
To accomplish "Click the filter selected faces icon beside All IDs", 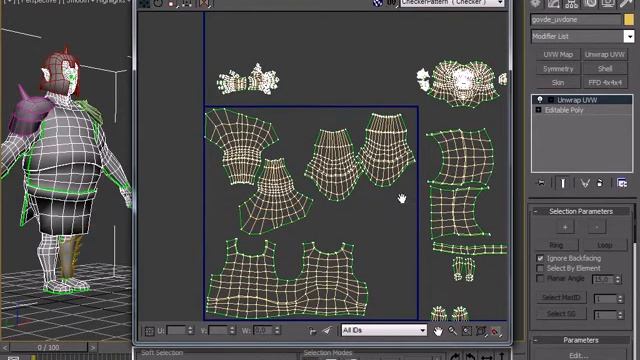I will pos(327,331).
